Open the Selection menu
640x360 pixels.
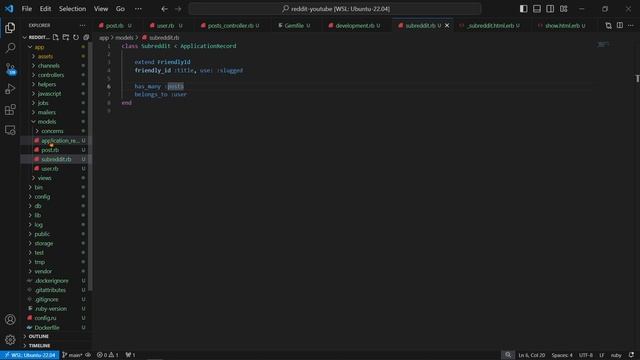pyautogui.click(x=72, y=9)
